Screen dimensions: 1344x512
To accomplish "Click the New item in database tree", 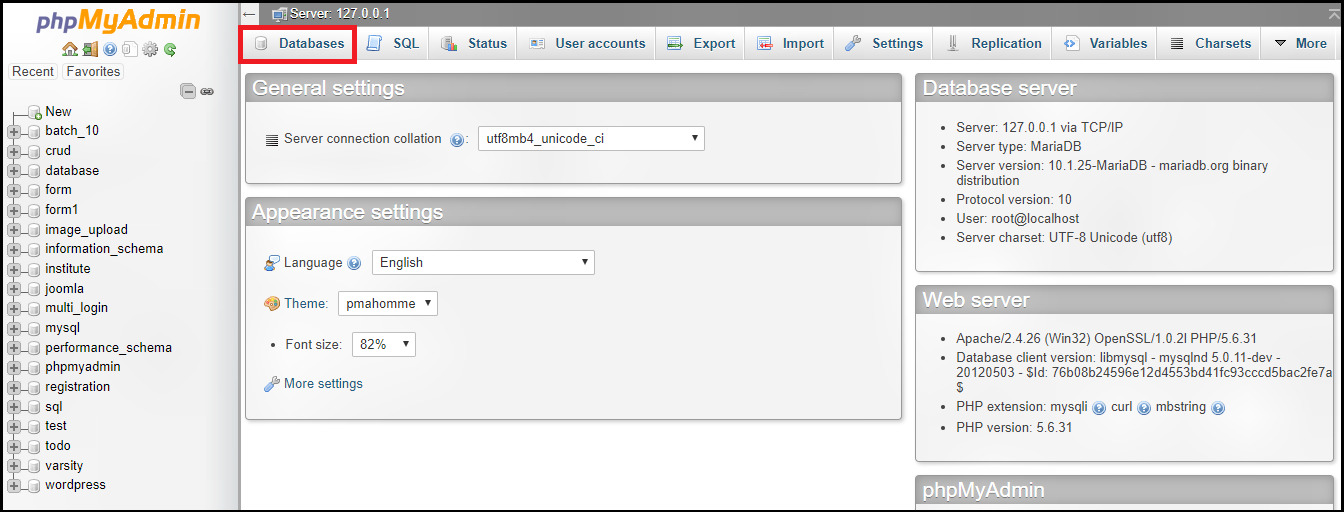I will click(x=58, y=112).
